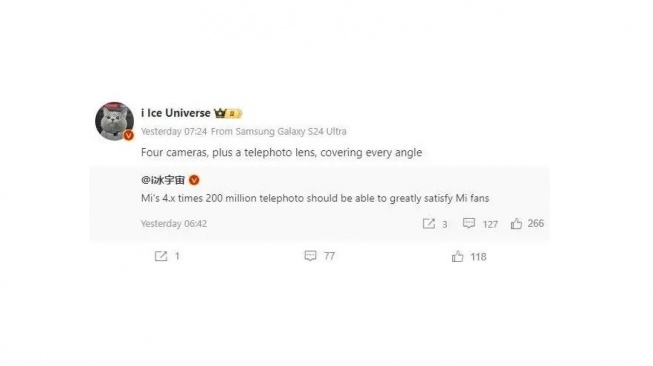653x366 pixels.
Task: Click the Yesterday 06:42 timestamp
Action: pyautogui.click(x=174, y=224)
